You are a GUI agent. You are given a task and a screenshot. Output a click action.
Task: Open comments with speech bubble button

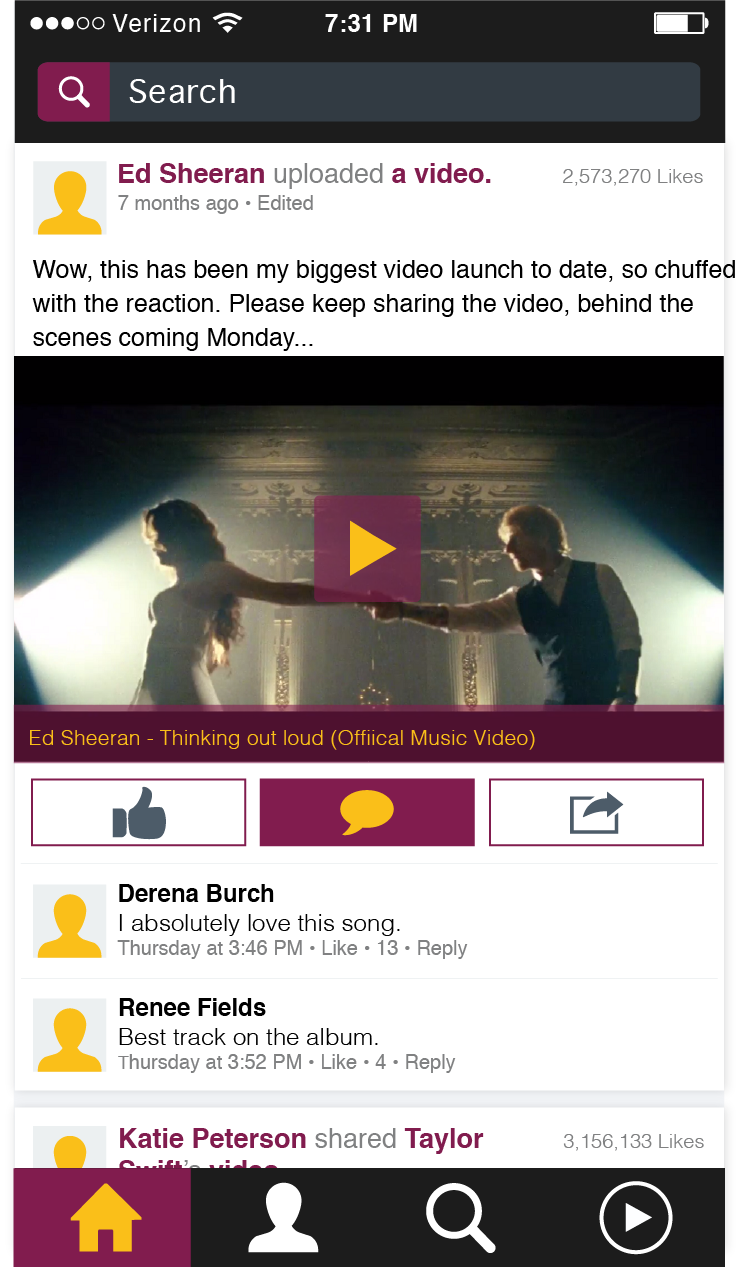pyautogui.click(x=367, y=812)
